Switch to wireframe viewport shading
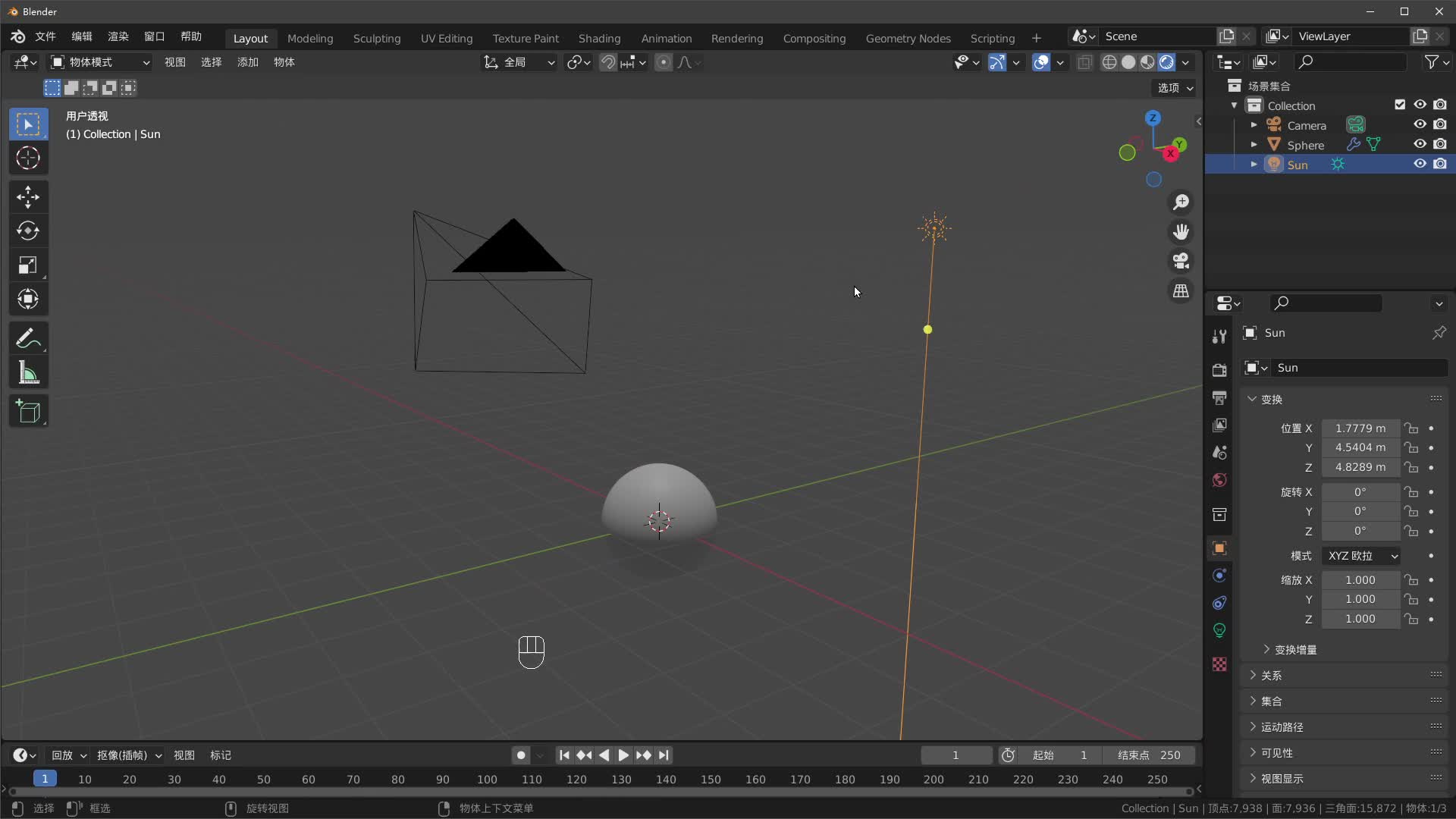This screenshot has width=1456, height=819. point(1109,62)
